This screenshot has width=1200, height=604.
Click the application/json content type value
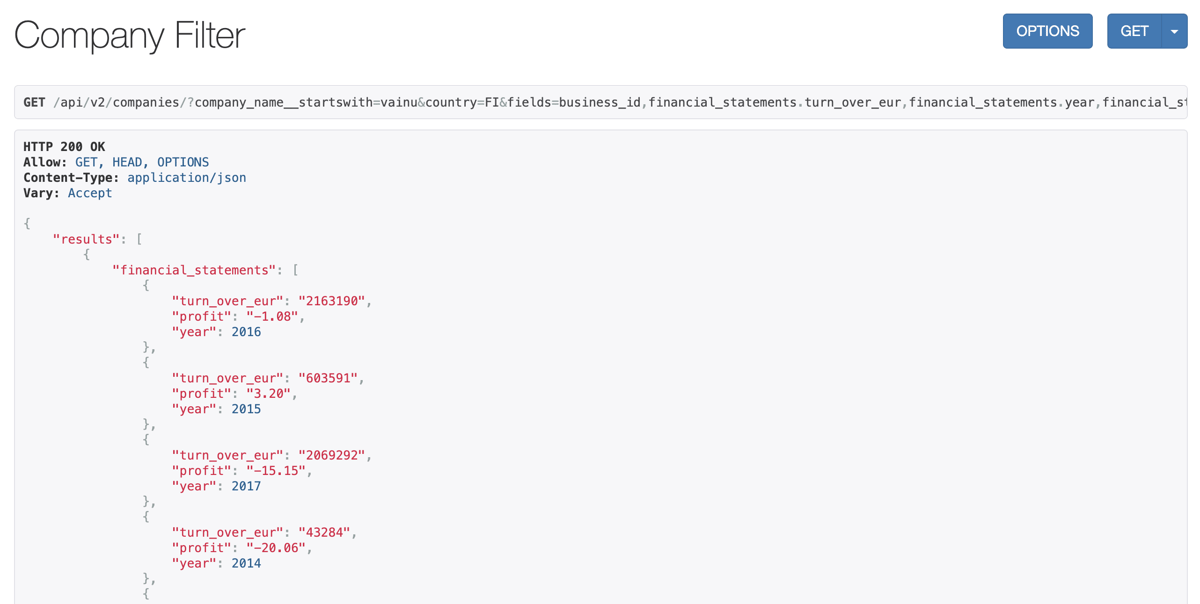186,177
